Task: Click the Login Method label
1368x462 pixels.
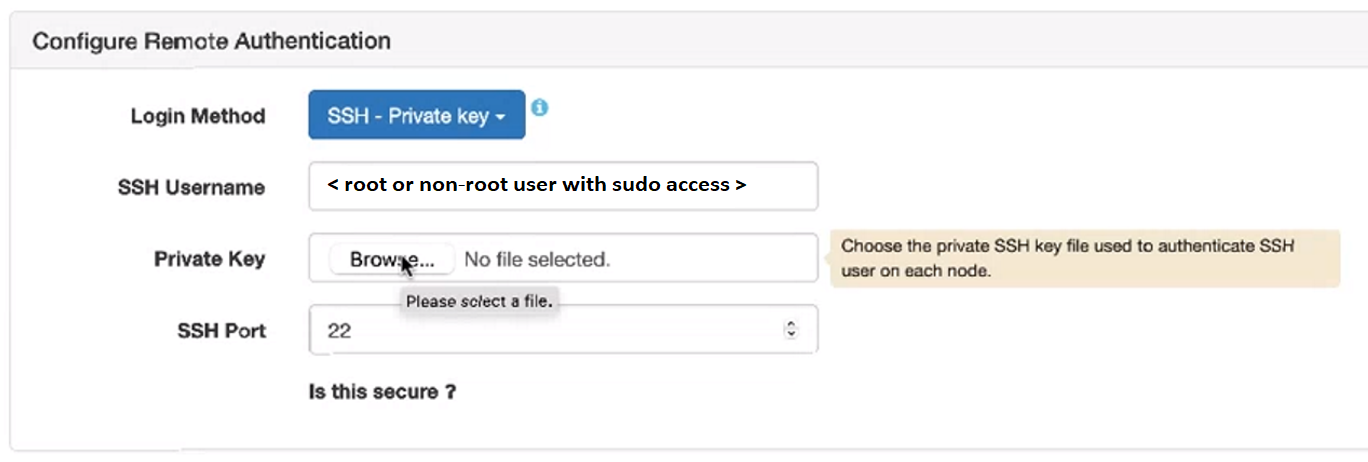Action: [198, 116]
